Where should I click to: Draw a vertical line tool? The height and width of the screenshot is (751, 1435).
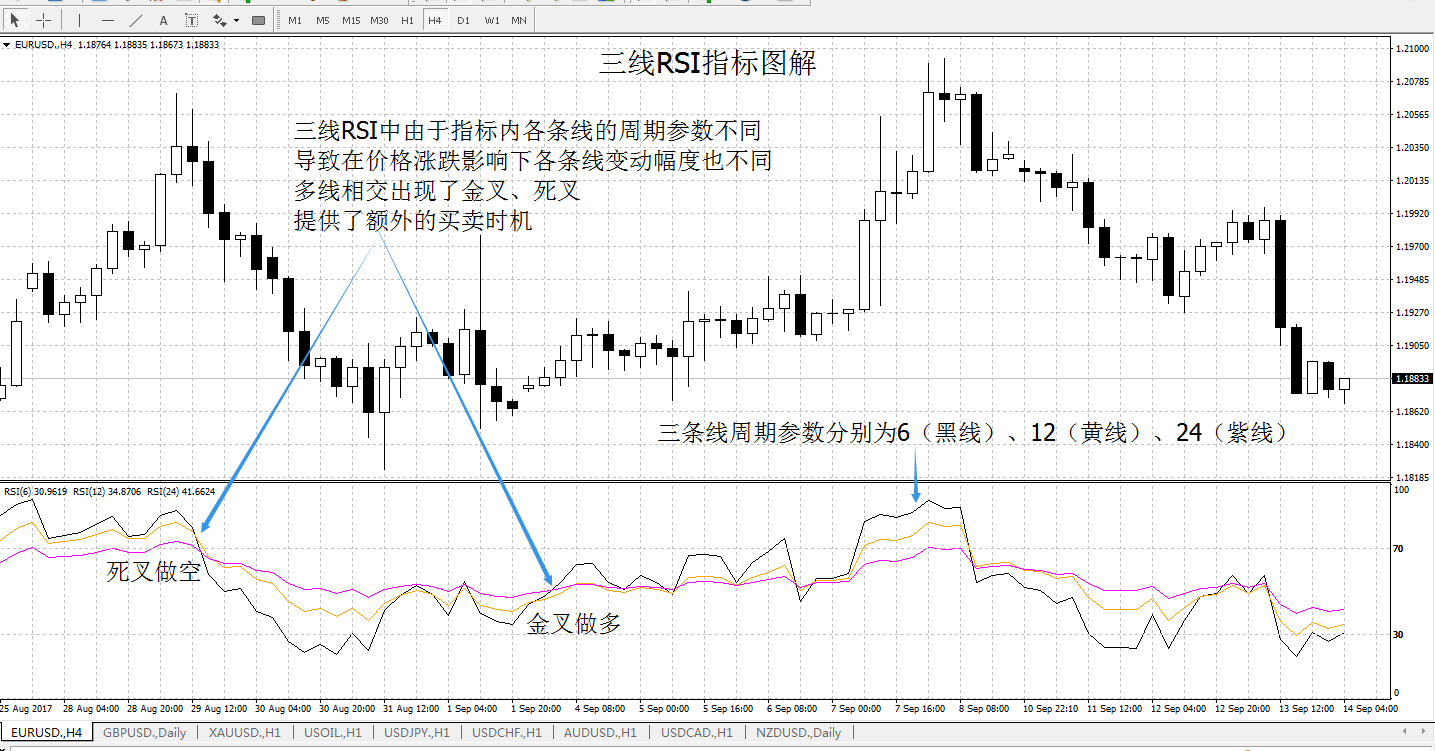point(80,20)
